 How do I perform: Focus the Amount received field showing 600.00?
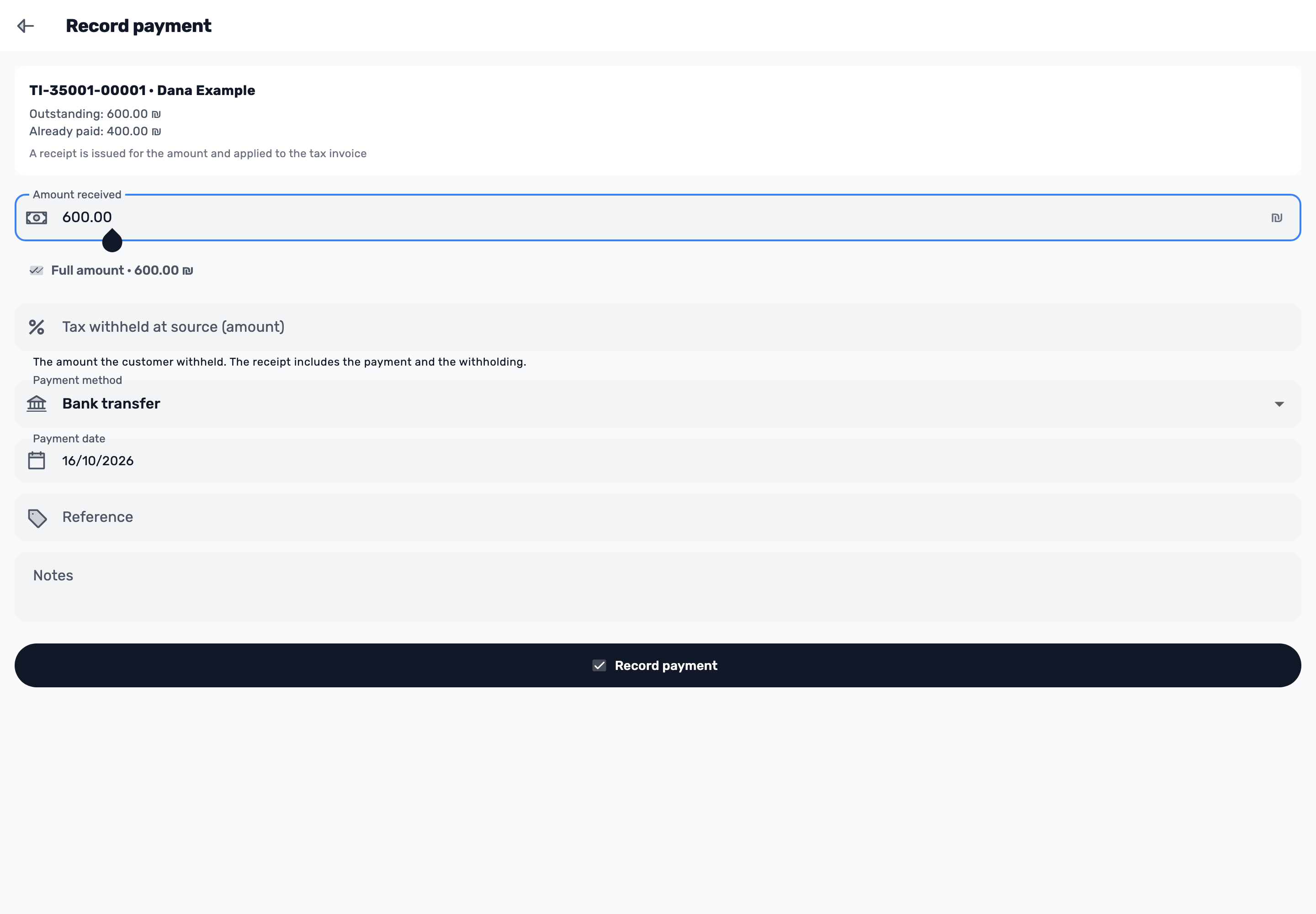(x=658, y=218)
